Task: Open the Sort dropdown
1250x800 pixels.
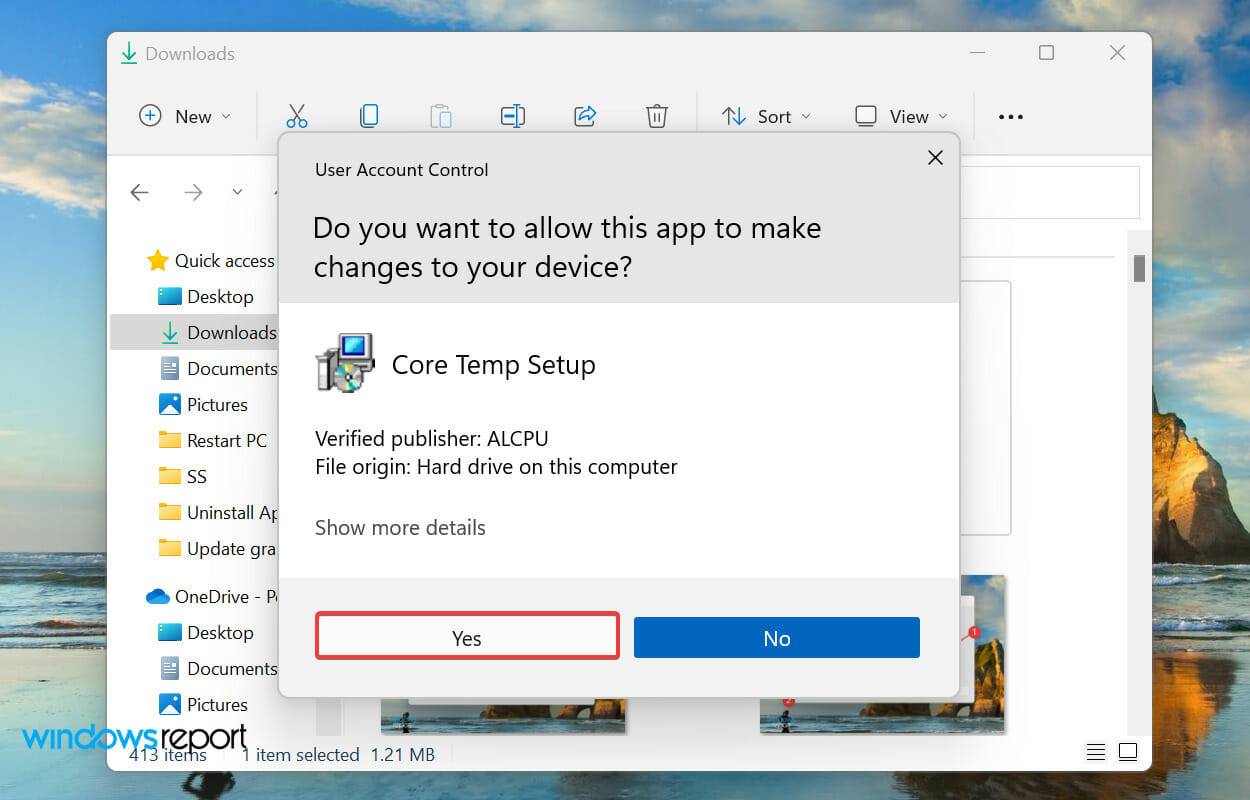Action: [x=766, y=116]
